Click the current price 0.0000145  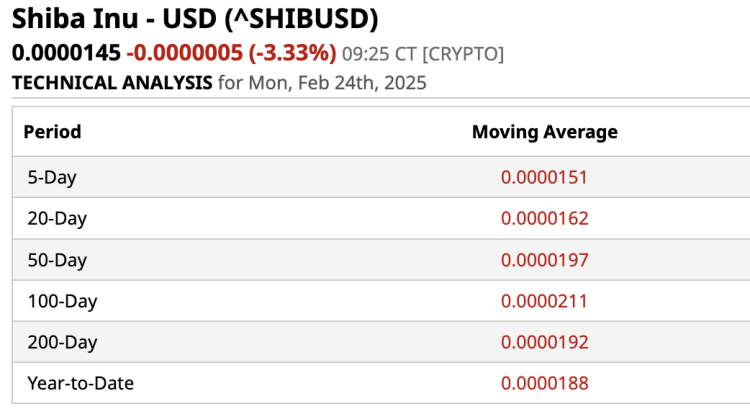click(66, 52)
